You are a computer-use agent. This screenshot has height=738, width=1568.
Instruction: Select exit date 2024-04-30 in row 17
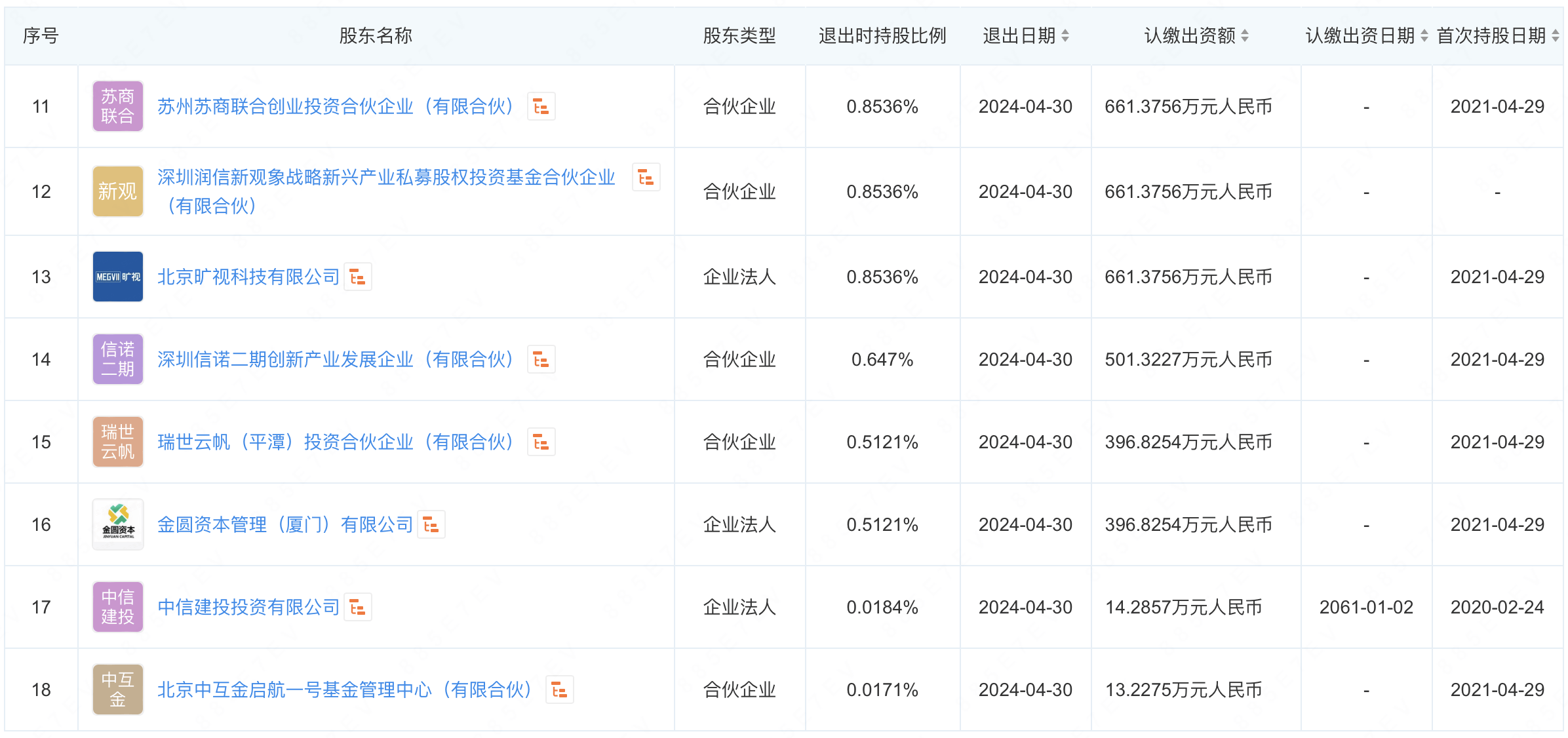1025,608
